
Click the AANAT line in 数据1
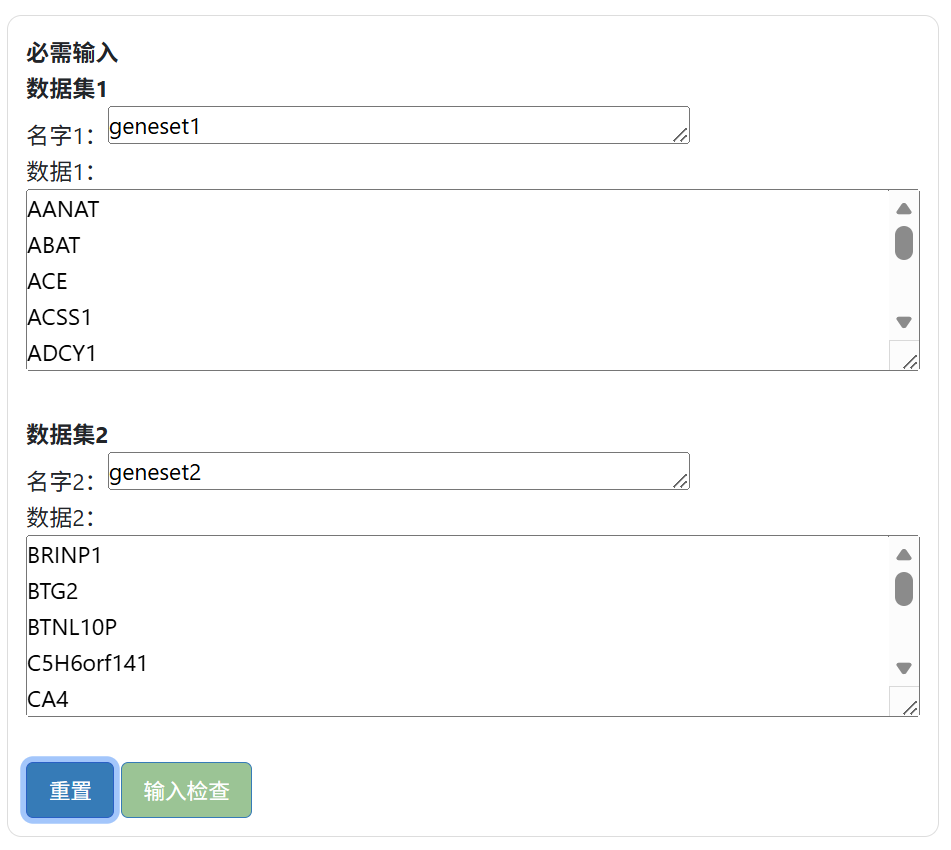tap(64, 210)
